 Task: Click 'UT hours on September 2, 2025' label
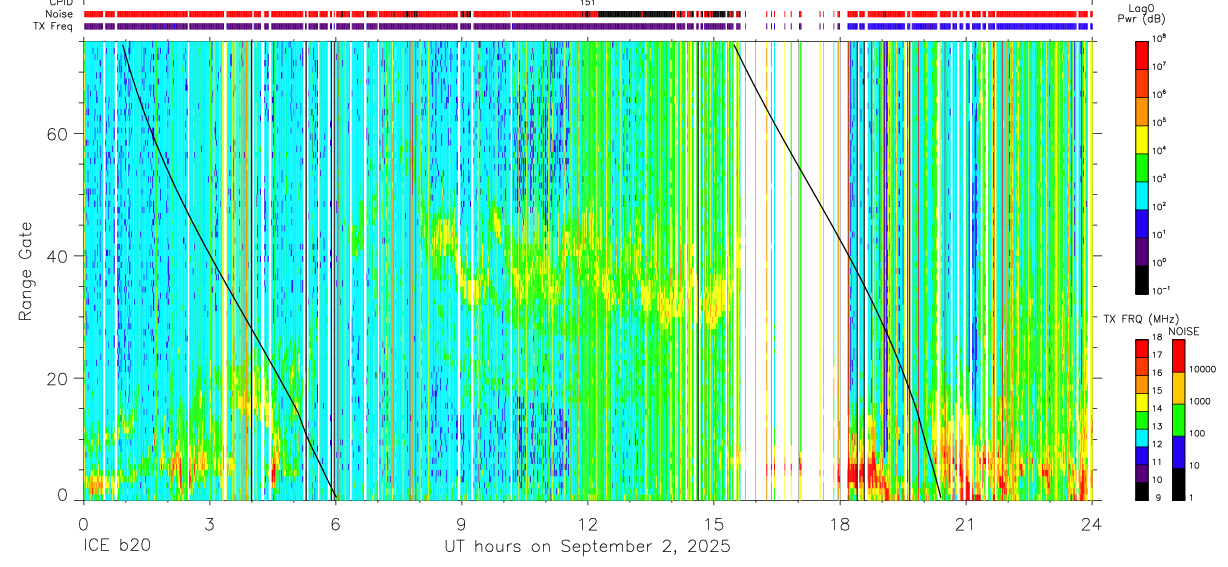pyautogui.click(x=587, y=547)
